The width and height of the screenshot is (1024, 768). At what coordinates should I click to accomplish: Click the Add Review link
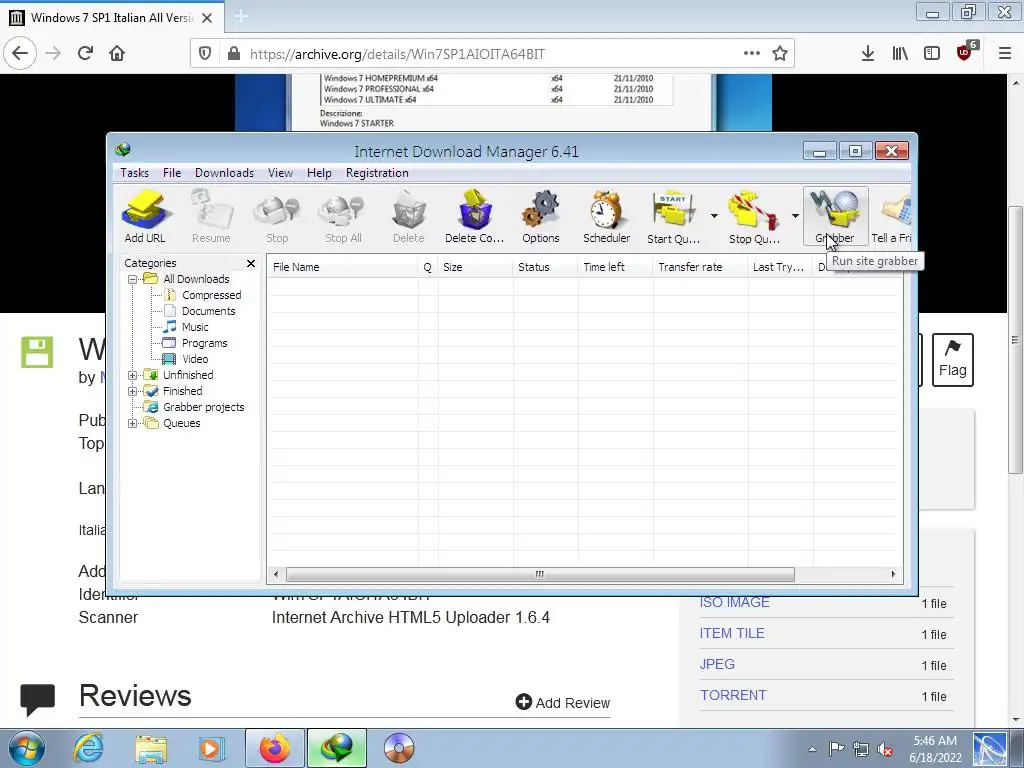point(563,703)
